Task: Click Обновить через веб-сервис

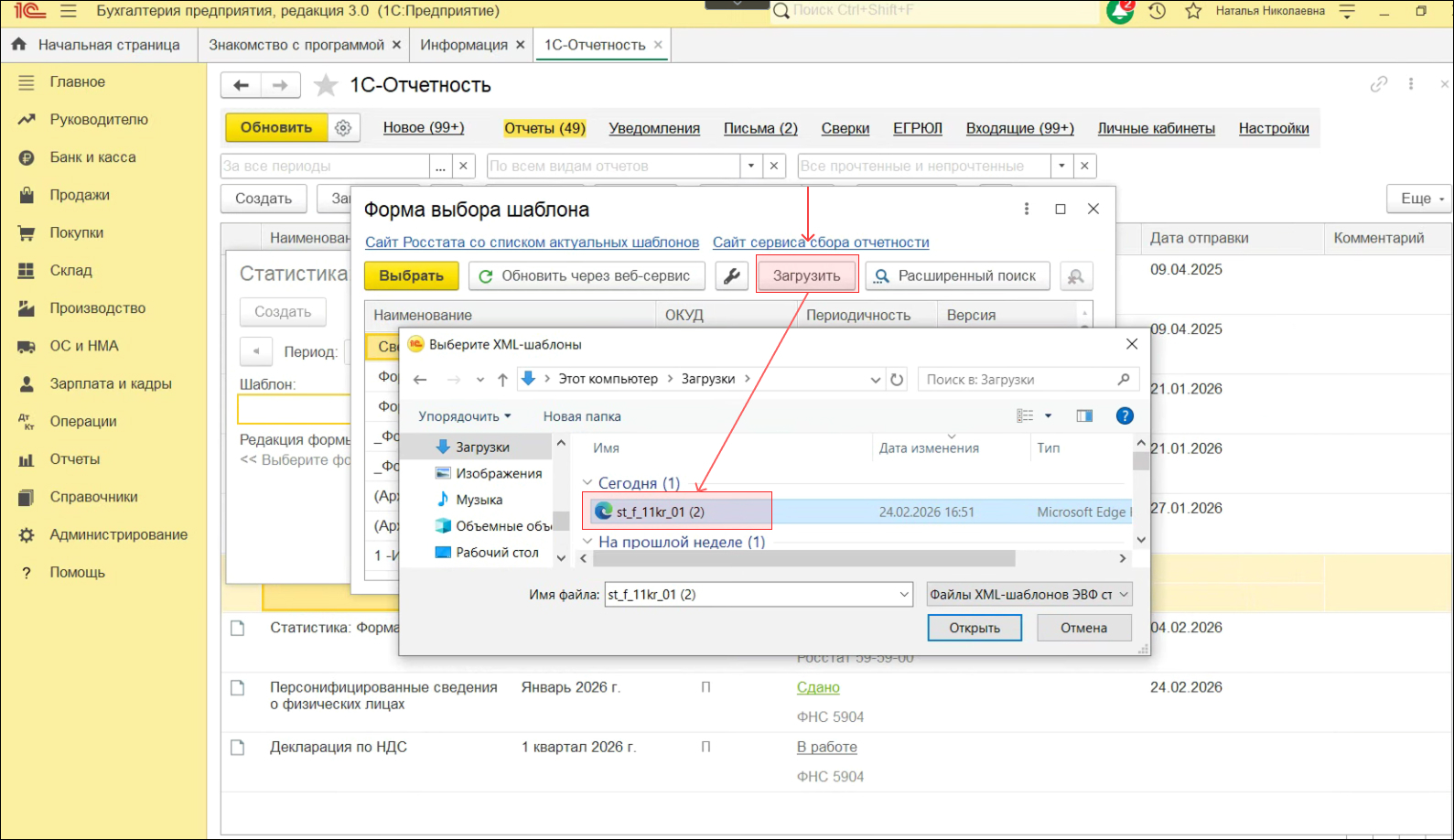Action: point(587,275)
